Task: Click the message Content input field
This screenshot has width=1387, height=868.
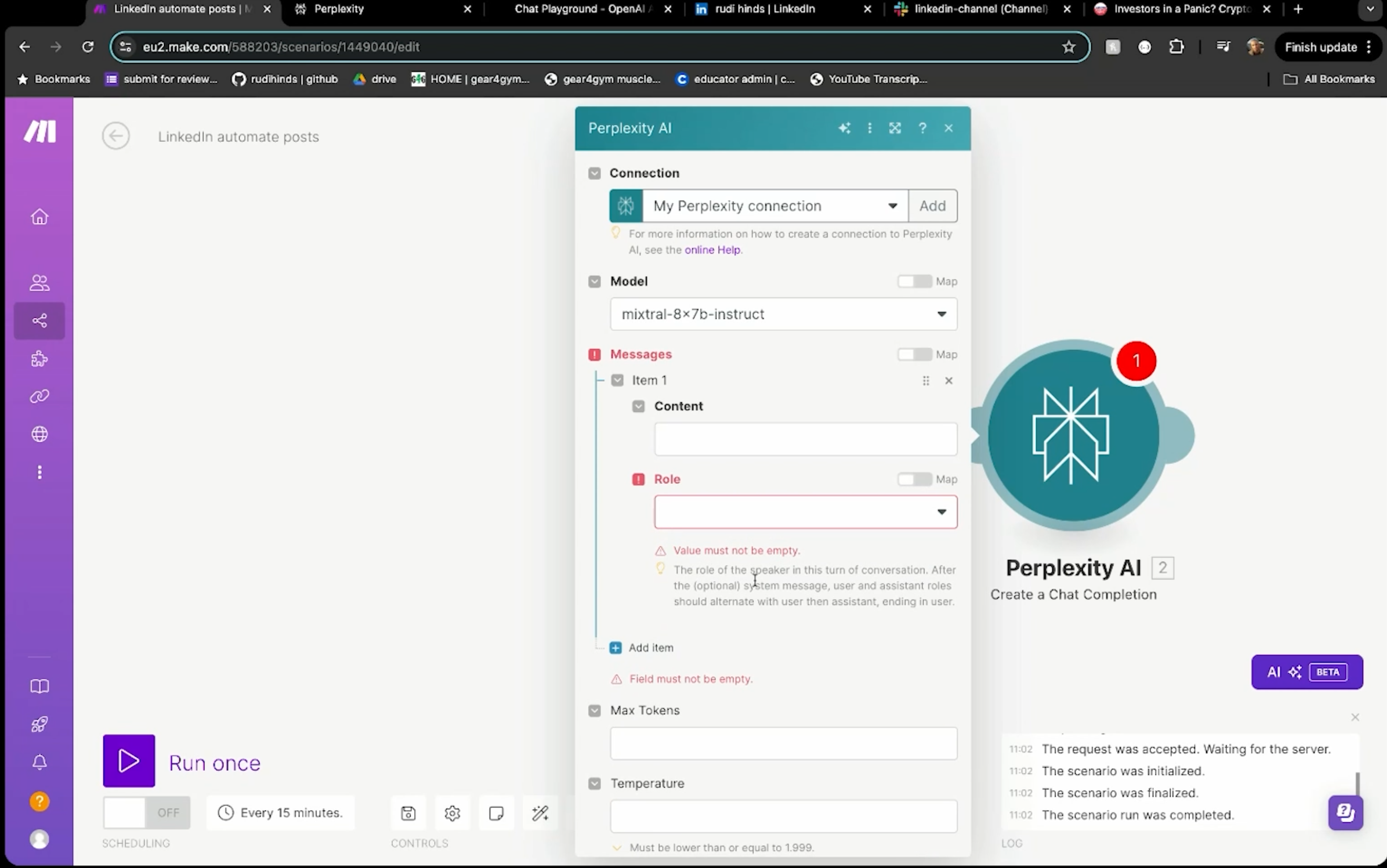Action: click(x=805, y=439)
